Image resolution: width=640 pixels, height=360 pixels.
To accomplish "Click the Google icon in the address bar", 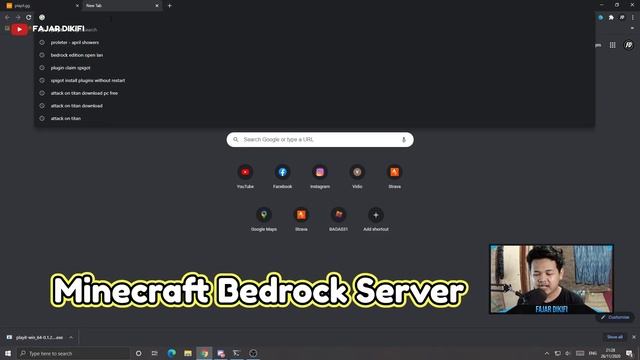I will click(x=42, y=18).
